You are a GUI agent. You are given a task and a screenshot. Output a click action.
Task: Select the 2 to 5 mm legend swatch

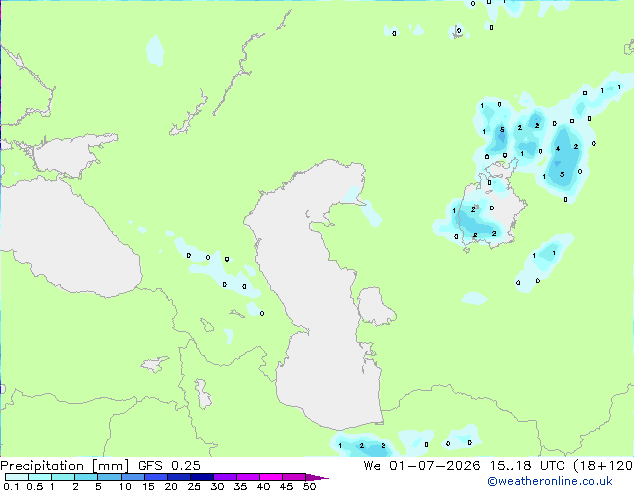(x=86, y=477)
